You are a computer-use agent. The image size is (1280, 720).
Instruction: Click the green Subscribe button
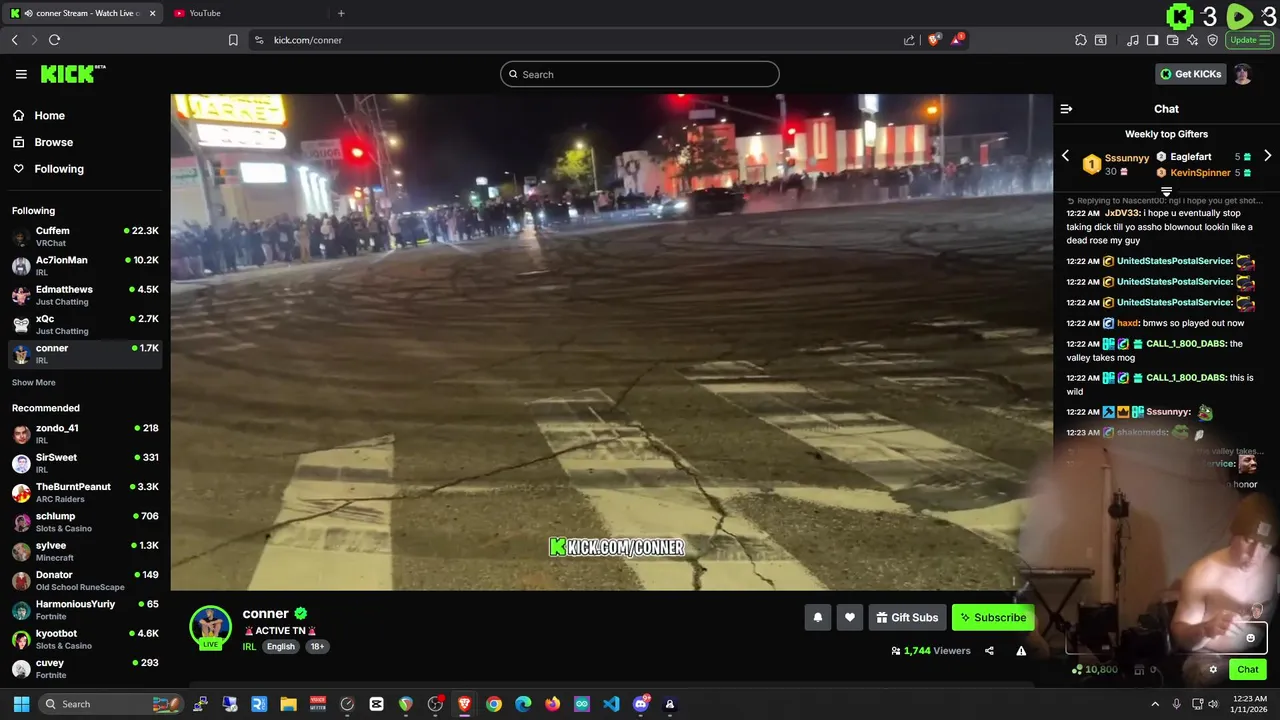pos(993,618)
